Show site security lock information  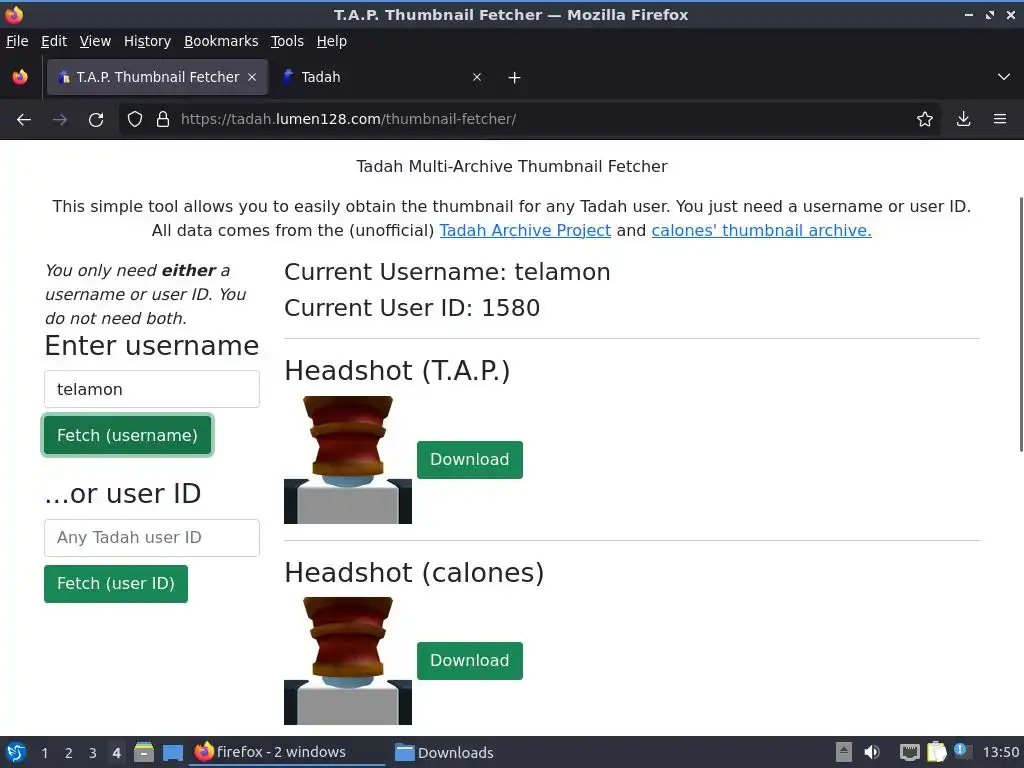pos(163,120)
